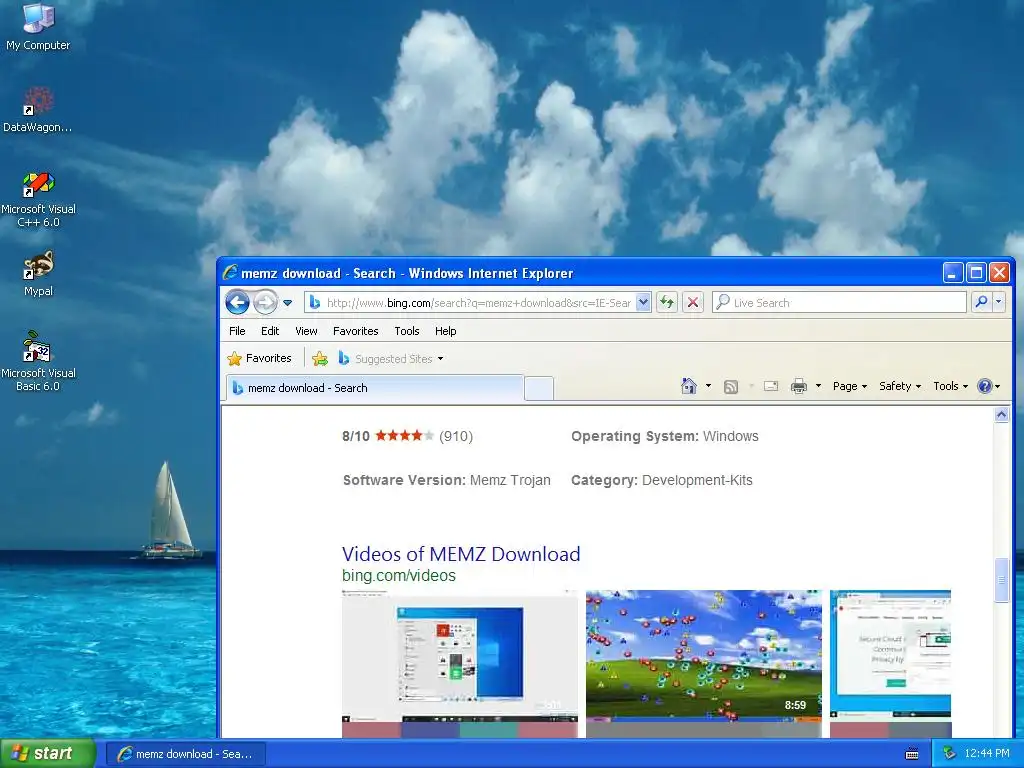Launch the Mypal browser shortcut
The image size is (1024, 768).
[x=38, y=274]
